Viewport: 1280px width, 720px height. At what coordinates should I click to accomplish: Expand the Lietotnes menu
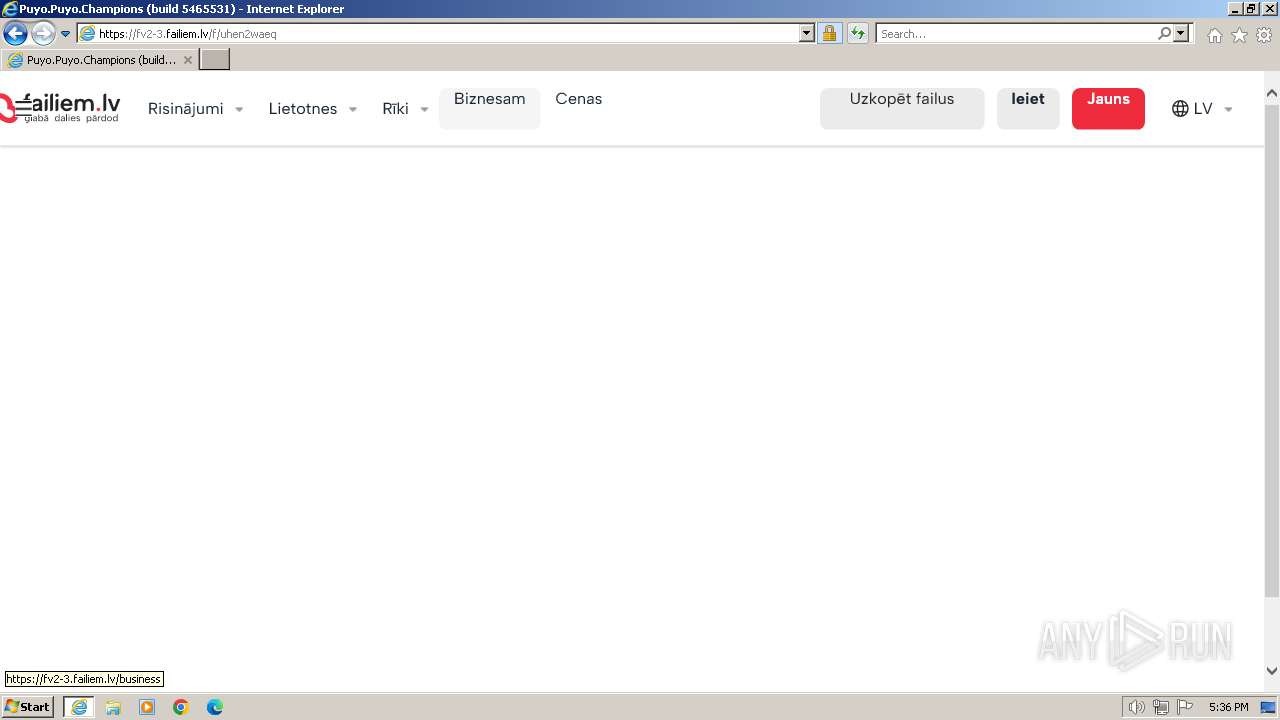click(x=312, y=109)
